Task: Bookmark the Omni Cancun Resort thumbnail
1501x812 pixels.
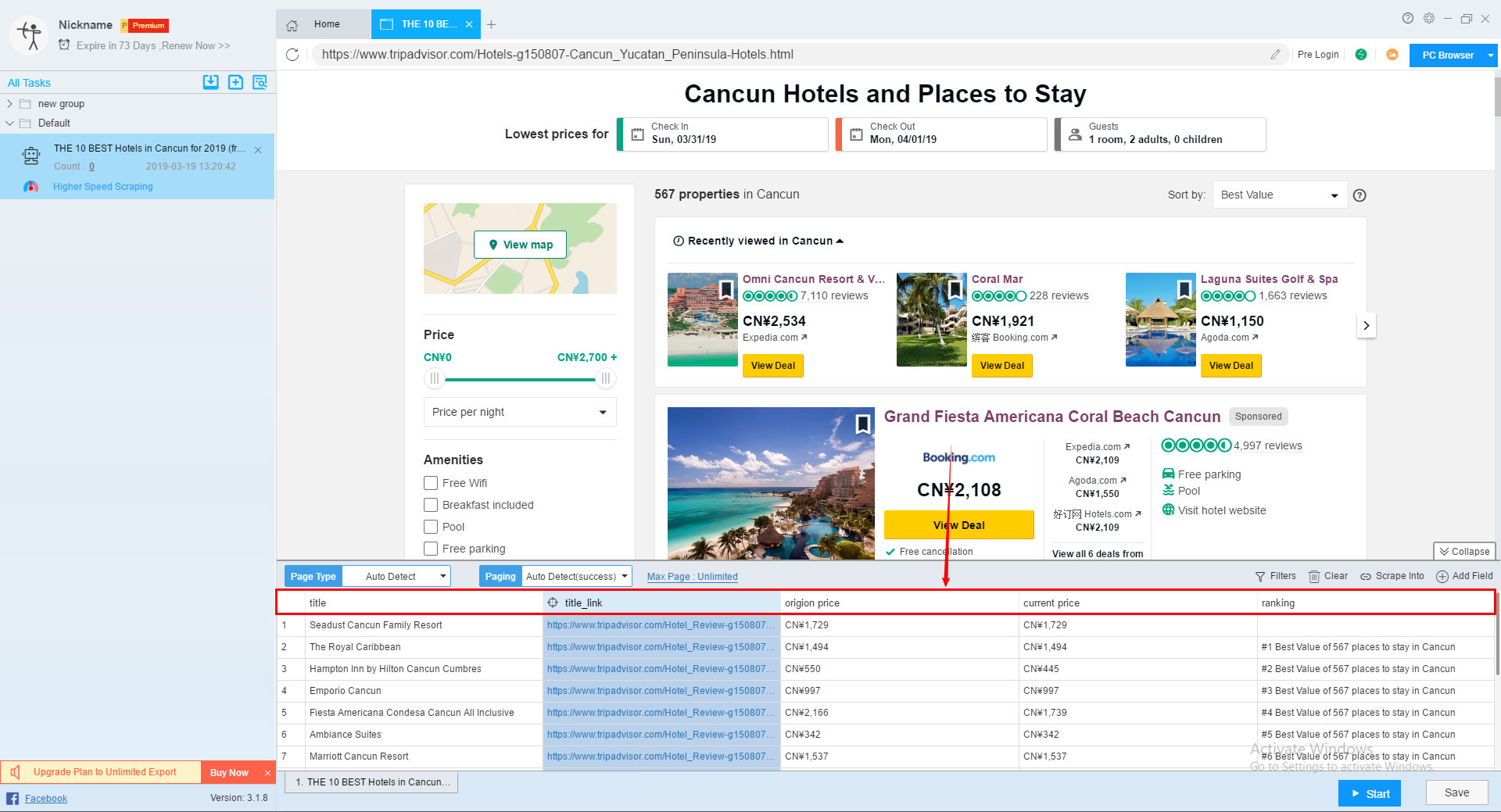Action: point(726,290)
